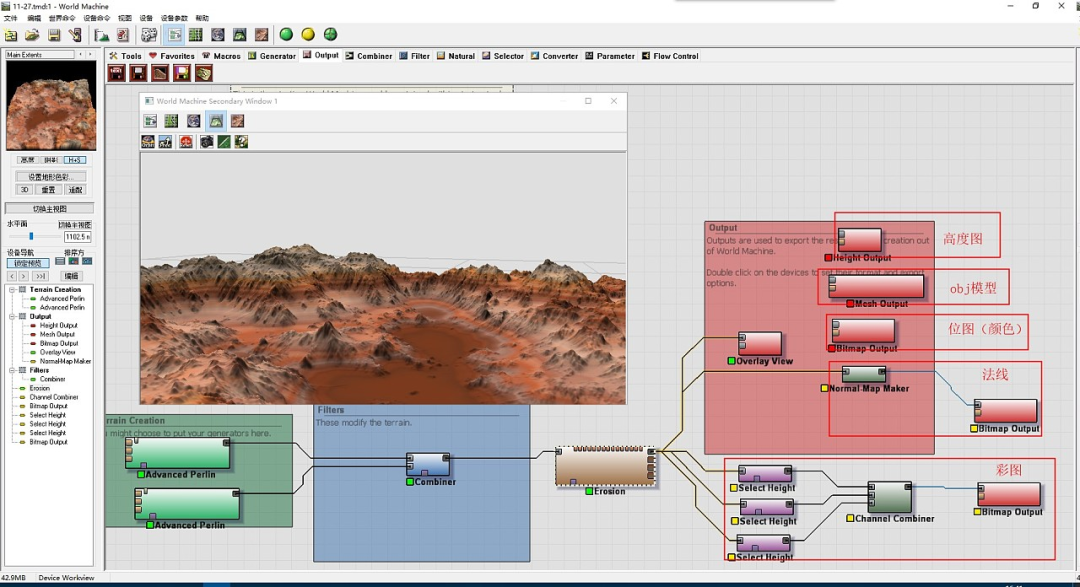The height and width of the screenshot is (587, 1080).
Task: Click the 设置地形色彩 button
Action: coord(50,176)
